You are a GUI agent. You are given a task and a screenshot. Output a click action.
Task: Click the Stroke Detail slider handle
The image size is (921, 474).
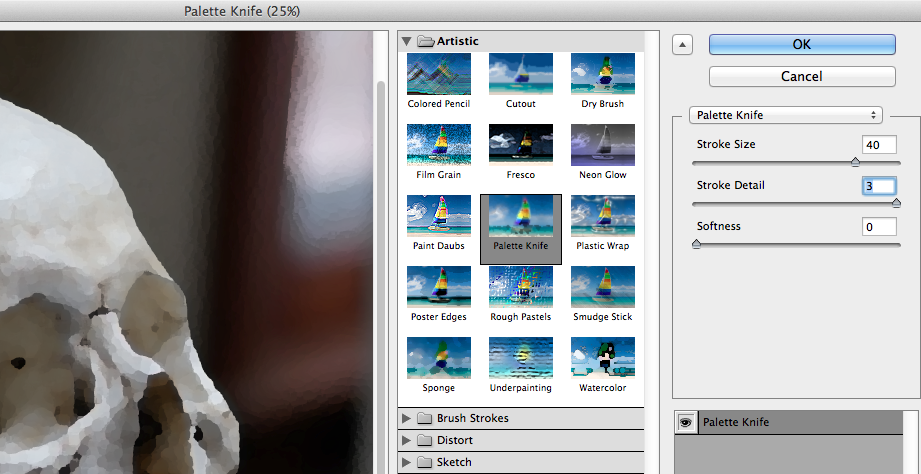click(896, 203)
